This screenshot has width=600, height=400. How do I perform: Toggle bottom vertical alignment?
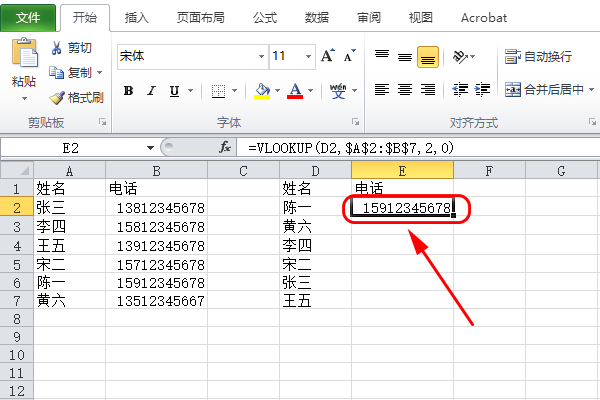click(428, 57)
